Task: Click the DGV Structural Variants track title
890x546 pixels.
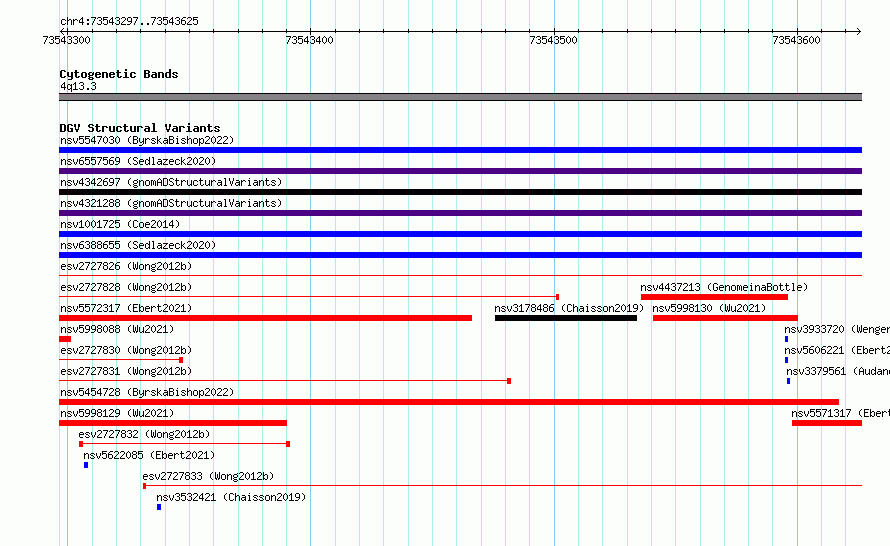Action: [x=140, y=128]
